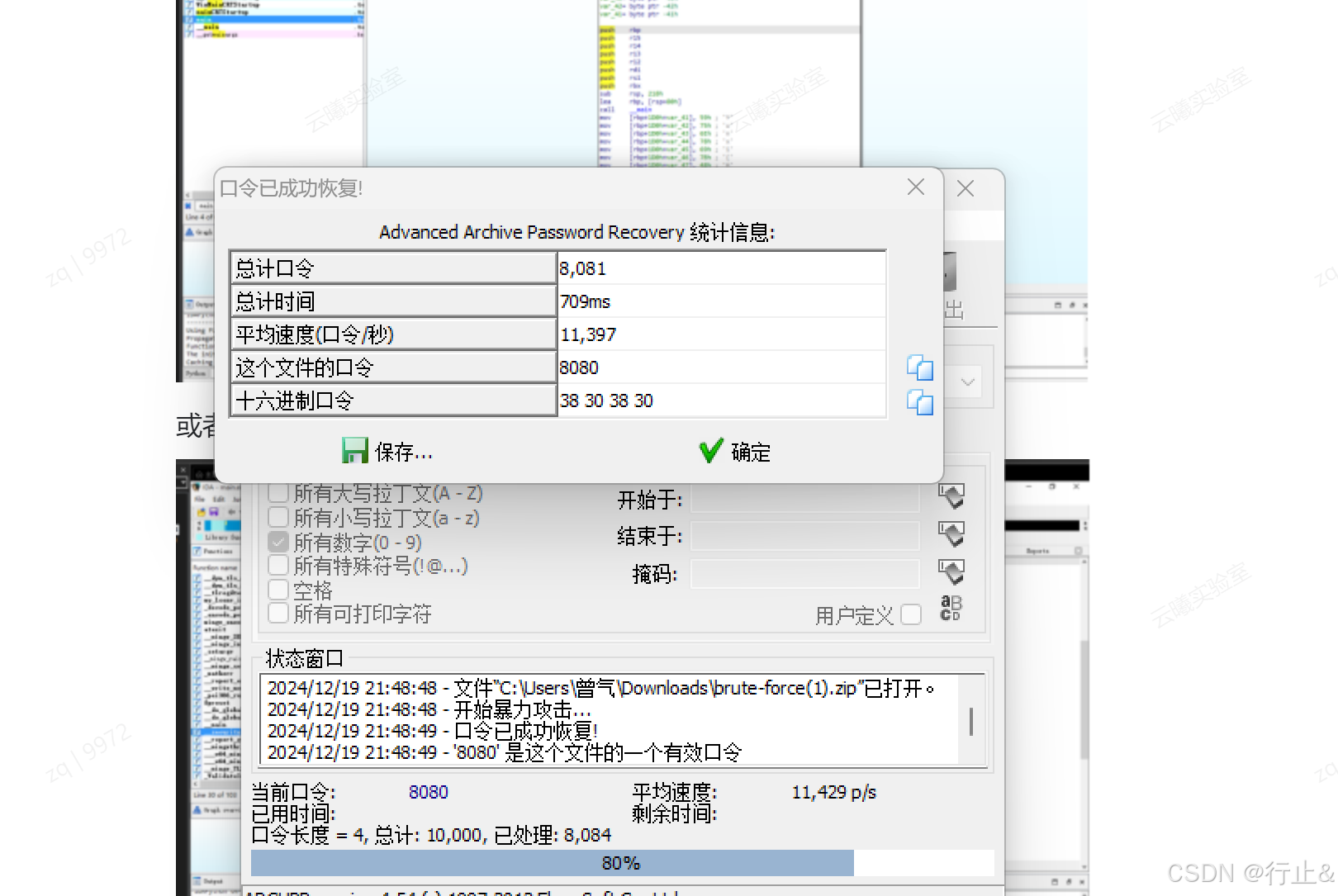Toggle 所有可打印字符 checkbox

(x=278, y=614)
